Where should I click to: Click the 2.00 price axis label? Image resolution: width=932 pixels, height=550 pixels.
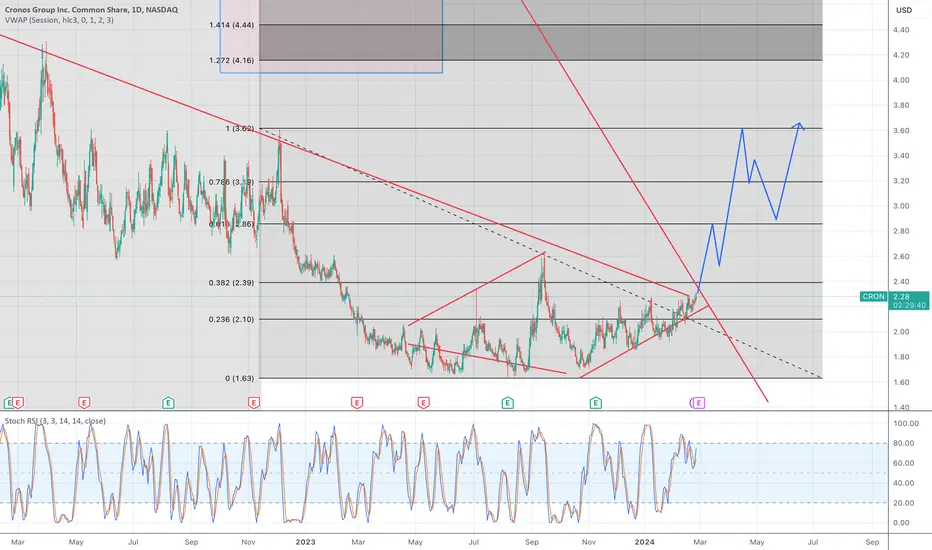tap(901, 332)
